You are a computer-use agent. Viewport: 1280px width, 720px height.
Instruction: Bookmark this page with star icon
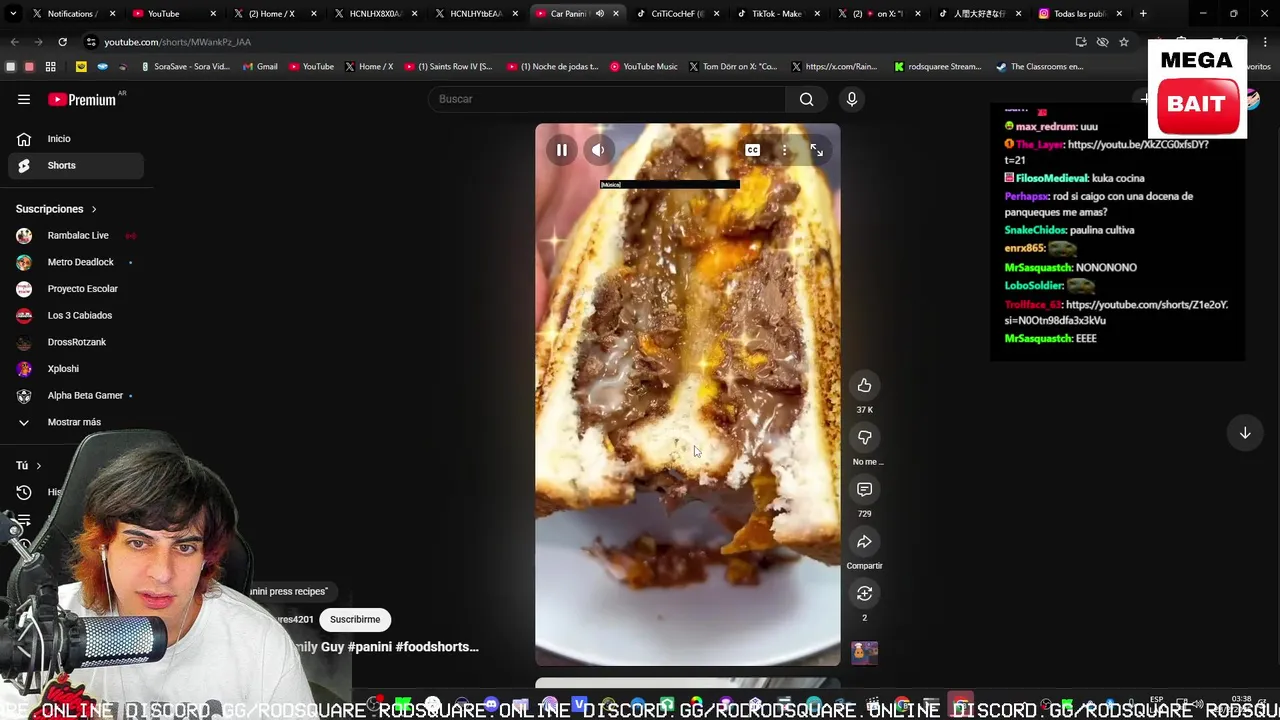pyautogui.click(x=1124, y=42)
